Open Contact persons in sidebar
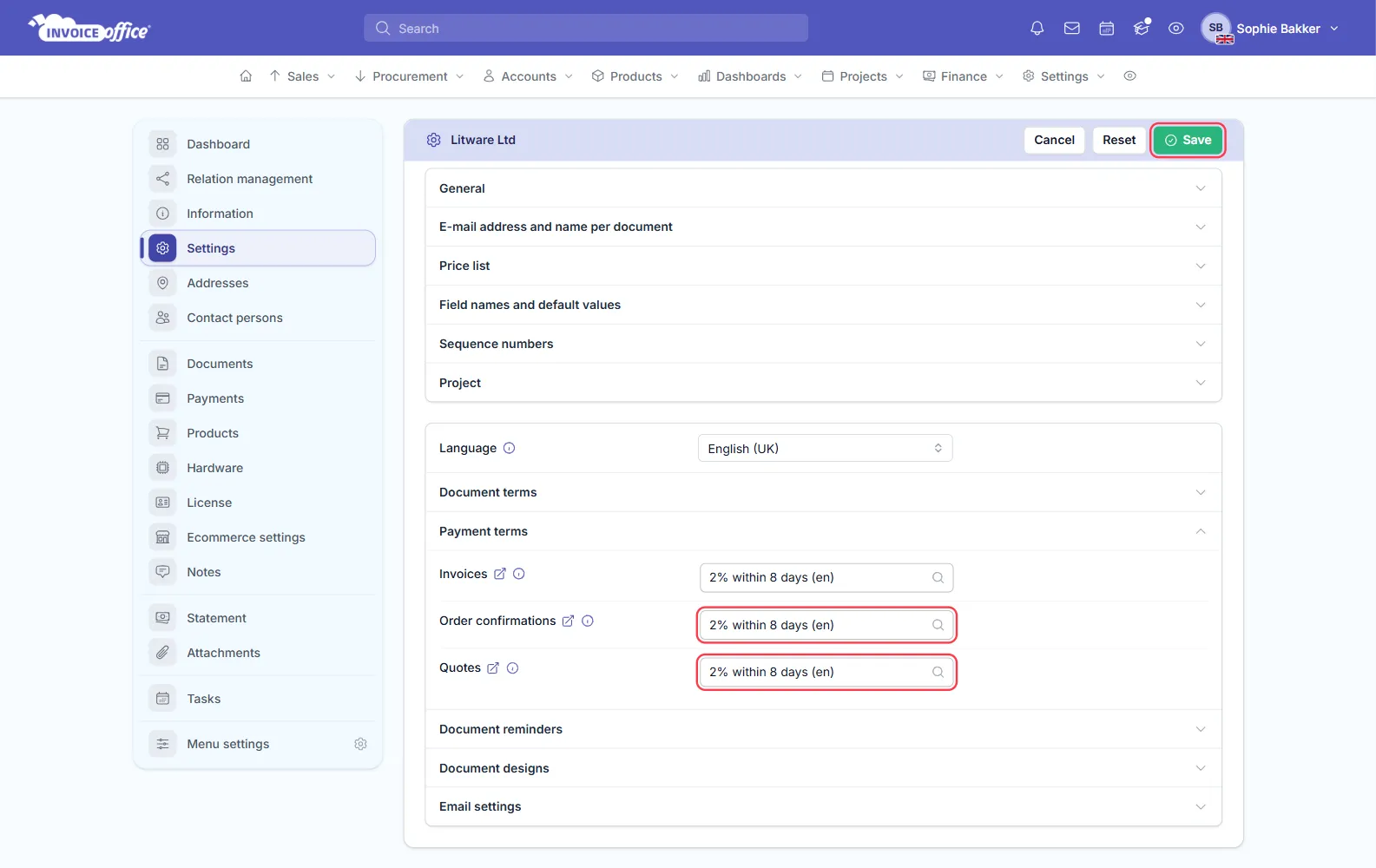This screenshot has height=868, width=1376. coord(258,318)
